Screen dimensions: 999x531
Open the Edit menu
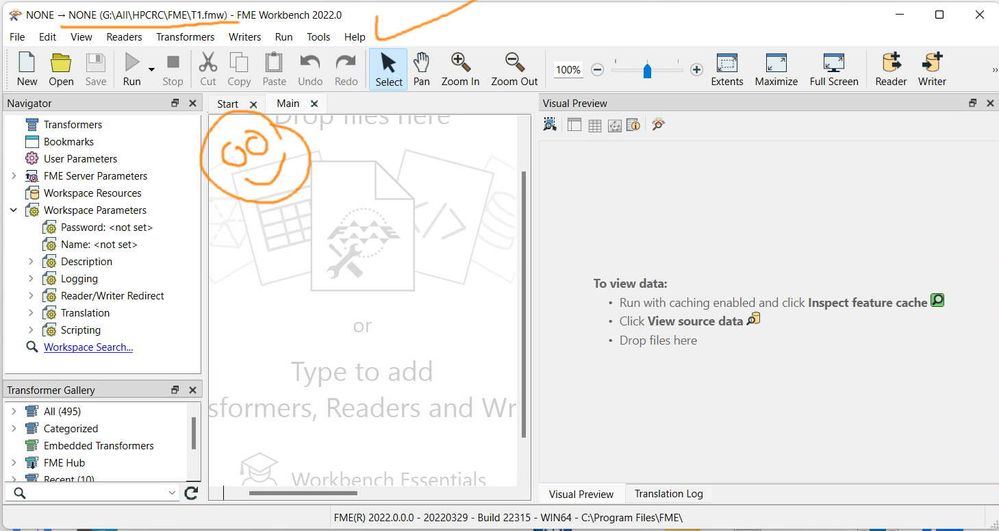(47, 37)
